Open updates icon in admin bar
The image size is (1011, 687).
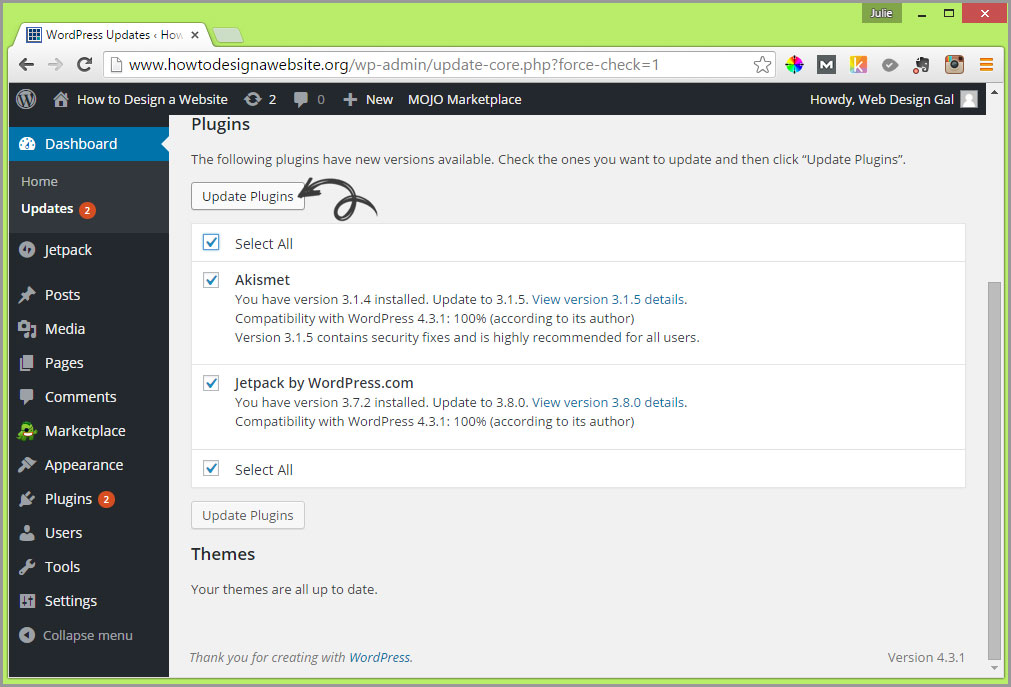point(253,99)
